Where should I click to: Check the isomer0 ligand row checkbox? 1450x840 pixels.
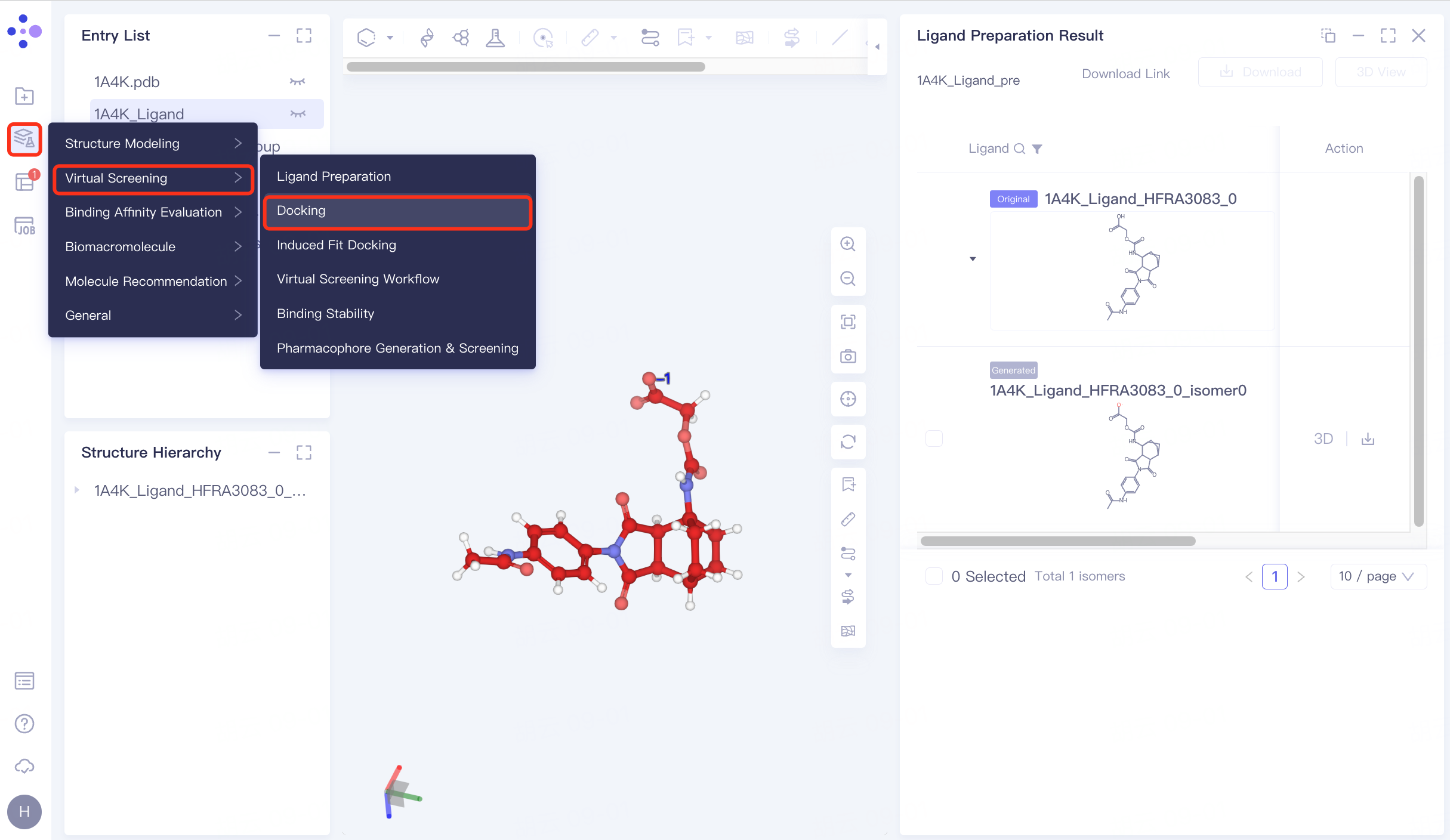coord(934,438)
